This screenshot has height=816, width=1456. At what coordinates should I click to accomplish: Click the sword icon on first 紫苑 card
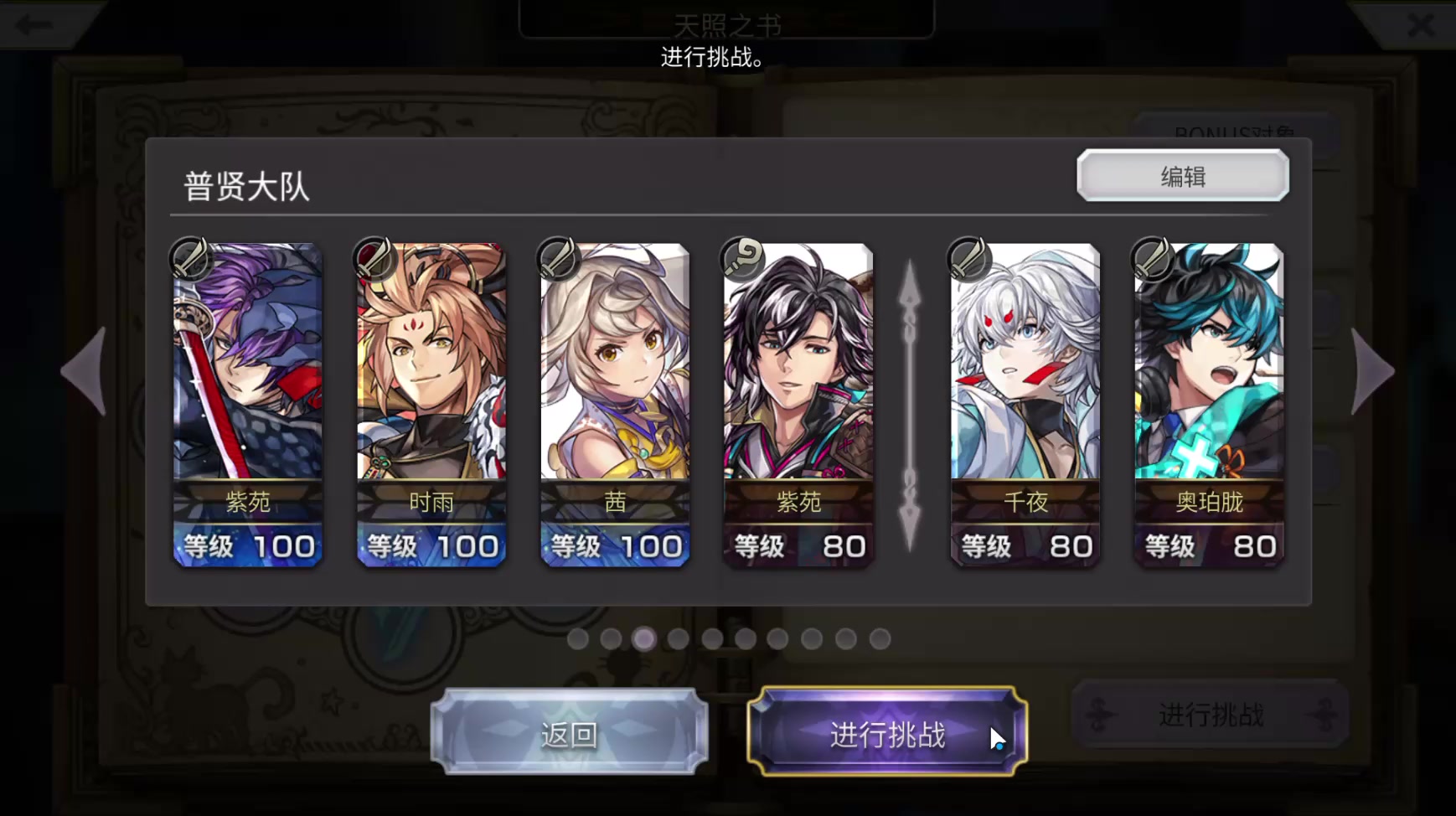[x=190, y=258]
